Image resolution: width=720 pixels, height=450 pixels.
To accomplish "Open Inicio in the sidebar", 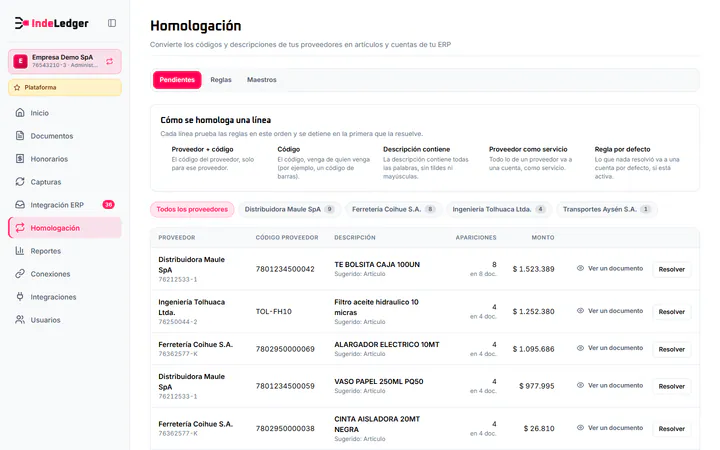I will (x=65, y=112).
